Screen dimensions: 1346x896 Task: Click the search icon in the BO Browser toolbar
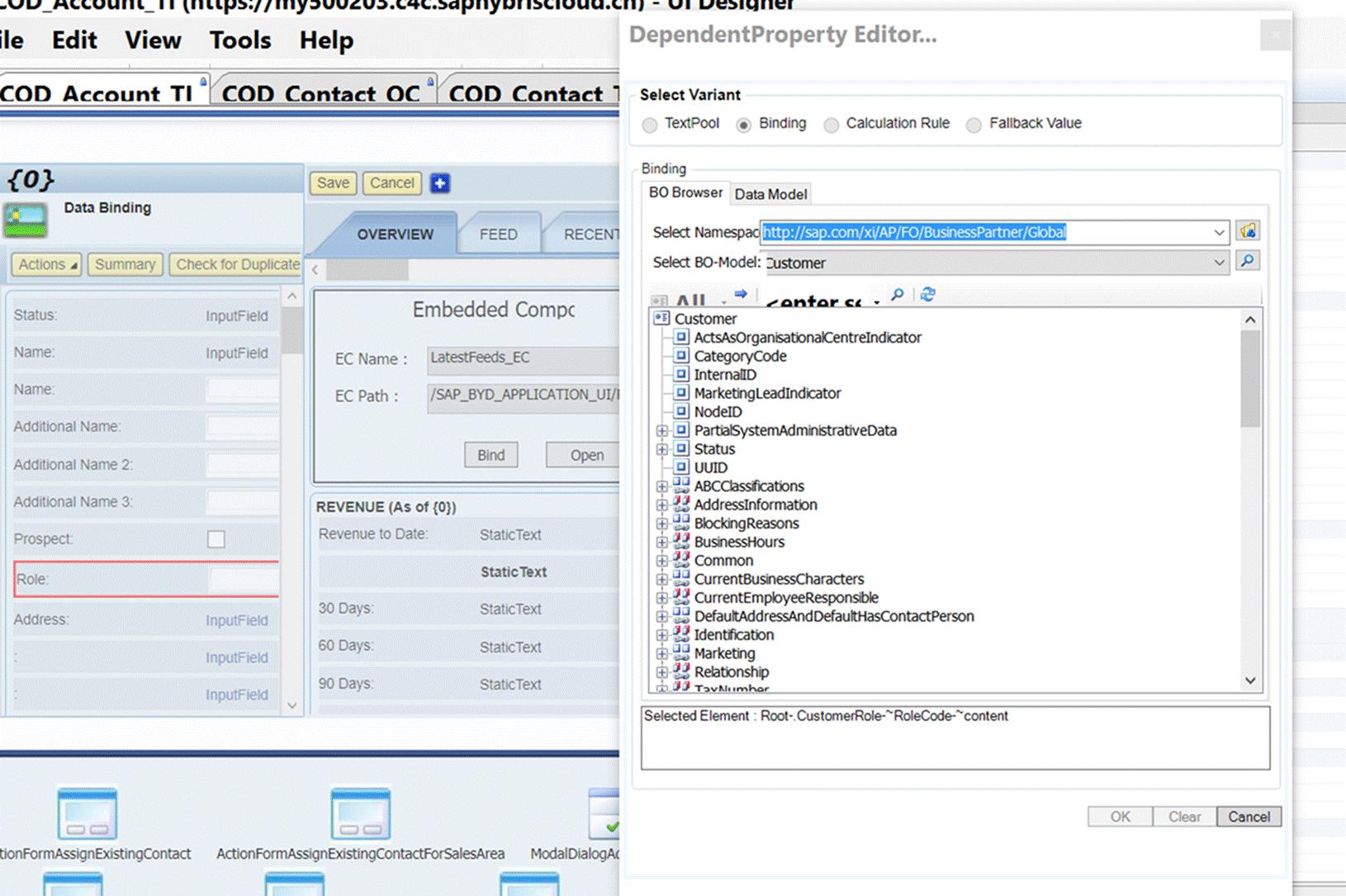897,295
